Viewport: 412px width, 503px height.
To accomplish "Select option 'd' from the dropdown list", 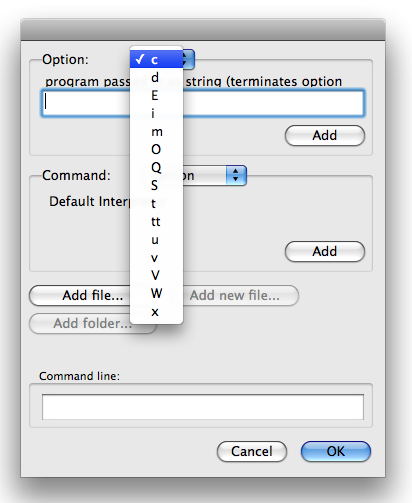I will click(156, 77).
